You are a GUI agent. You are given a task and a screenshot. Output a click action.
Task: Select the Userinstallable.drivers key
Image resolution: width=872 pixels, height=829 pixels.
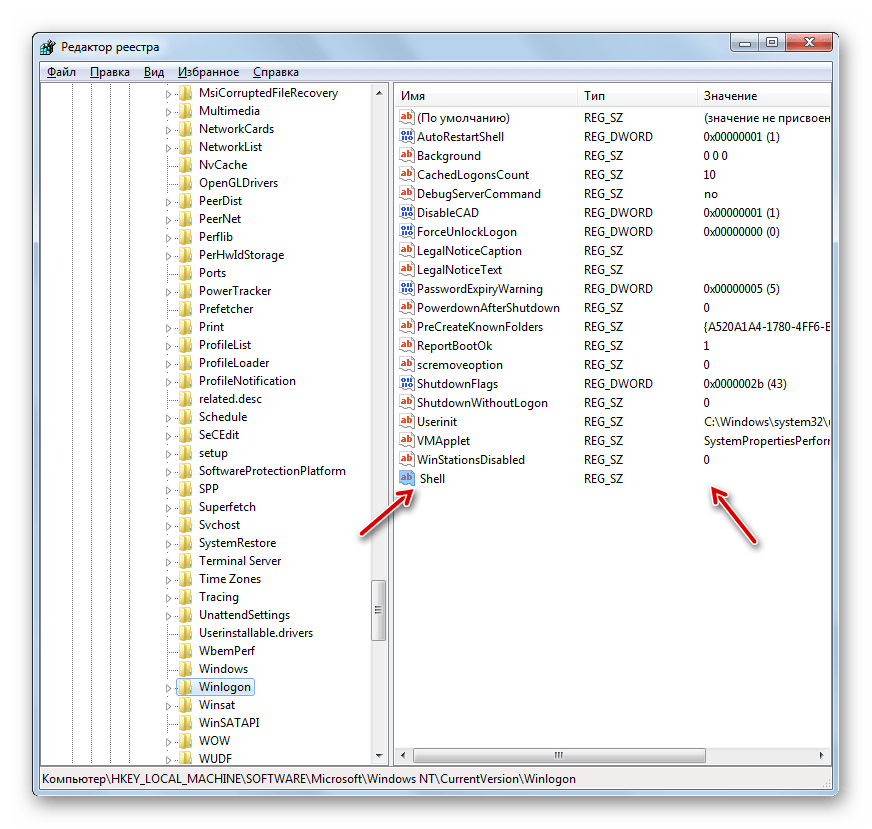coord(256,633)
